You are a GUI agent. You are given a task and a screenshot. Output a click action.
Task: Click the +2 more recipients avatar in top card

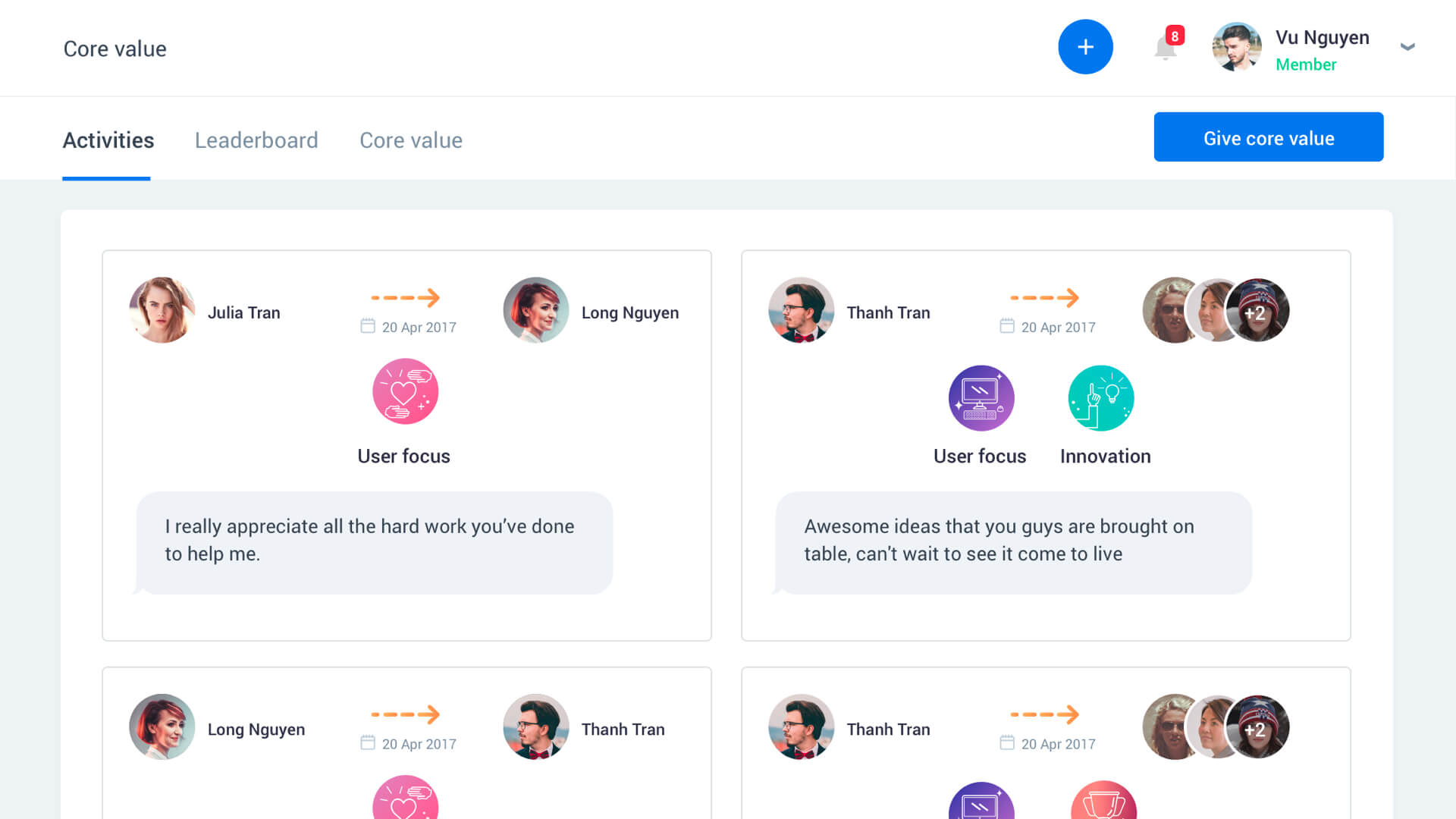1257,311
